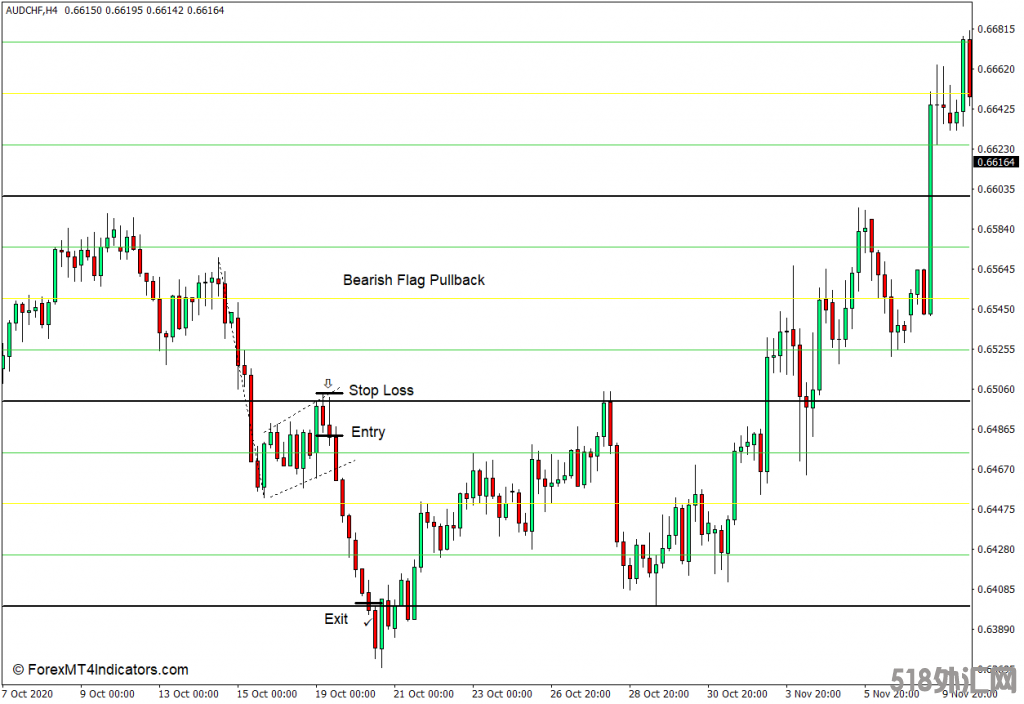The image size is (1024, 704).
Task: Click the 0.65450 price axis label
Action: [997, 309]
